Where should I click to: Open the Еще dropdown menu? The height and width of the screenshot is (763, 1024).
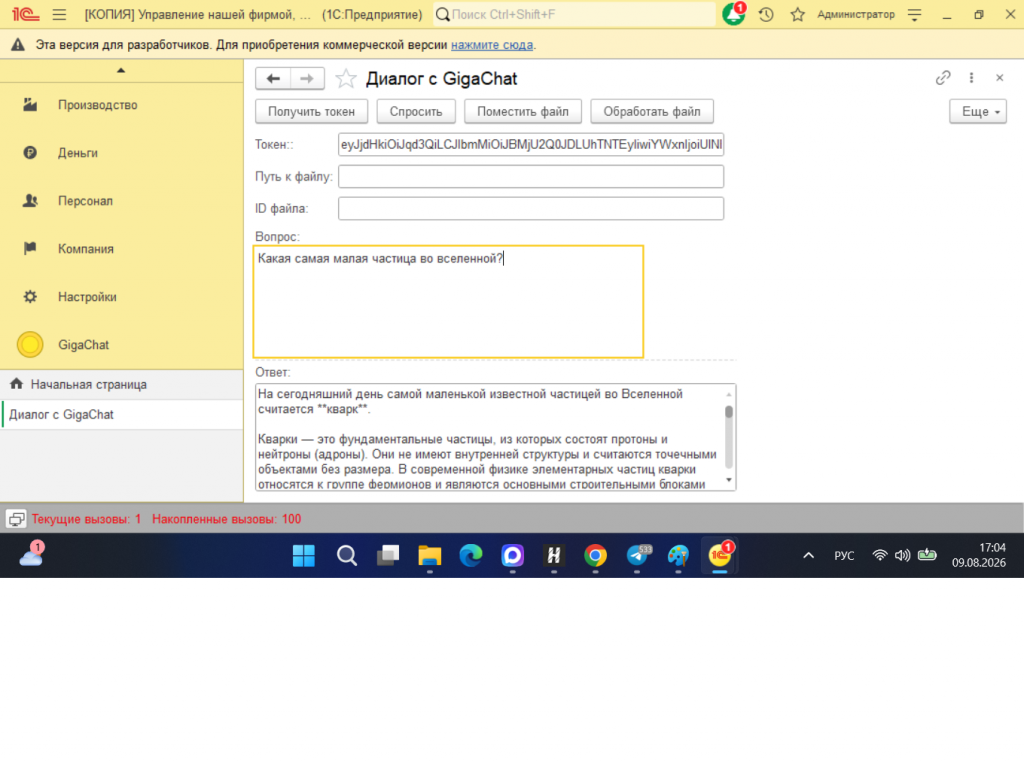[x=978, y=112]
